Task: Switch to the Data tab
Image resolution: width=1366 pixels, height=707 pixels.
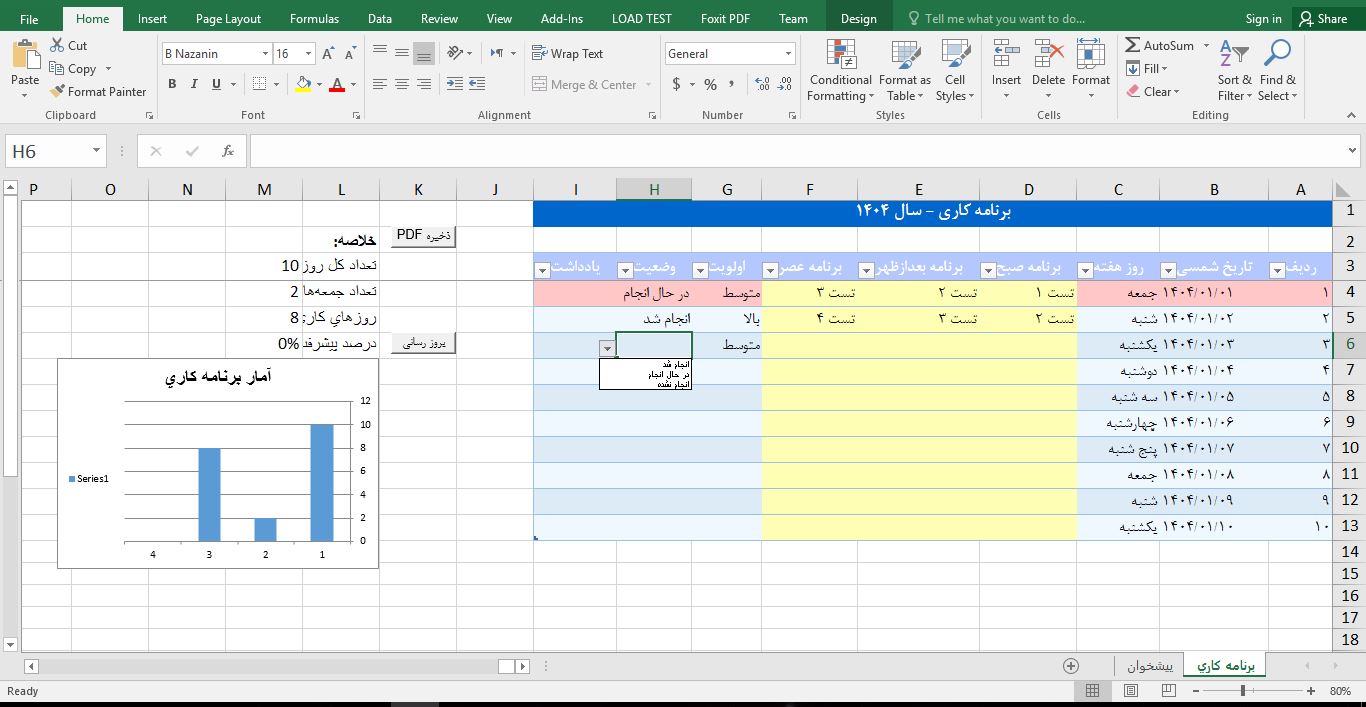Action: 379,18
